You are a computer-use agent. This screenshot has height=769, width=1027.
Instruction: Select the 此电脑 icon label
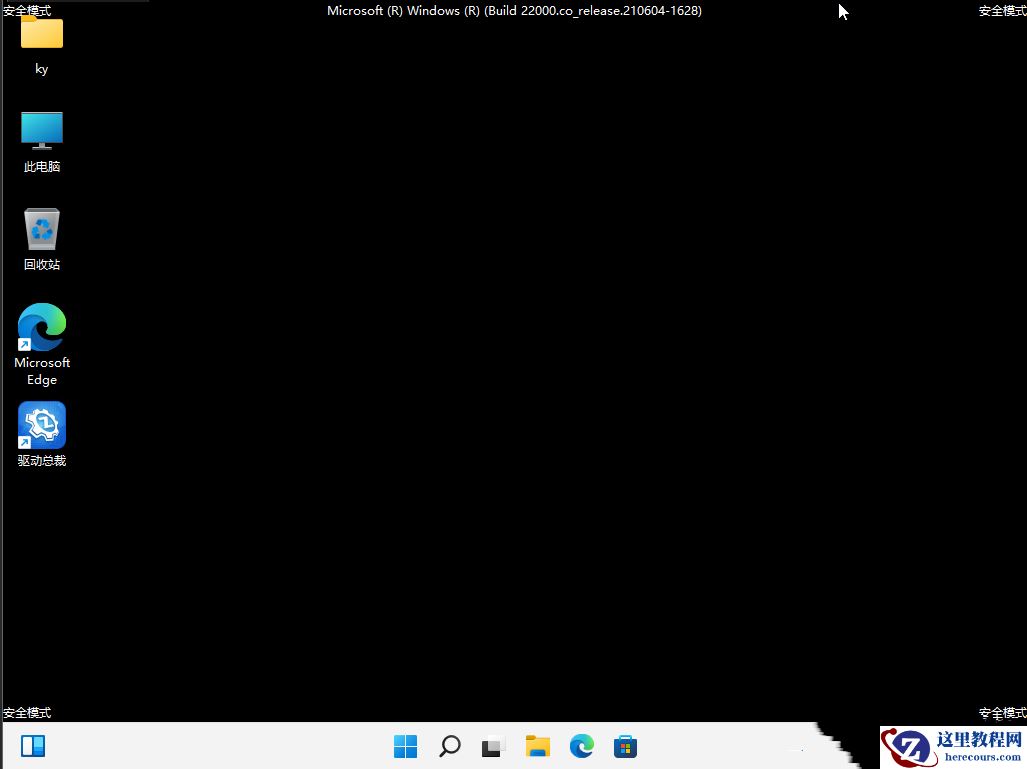(41, 166)
